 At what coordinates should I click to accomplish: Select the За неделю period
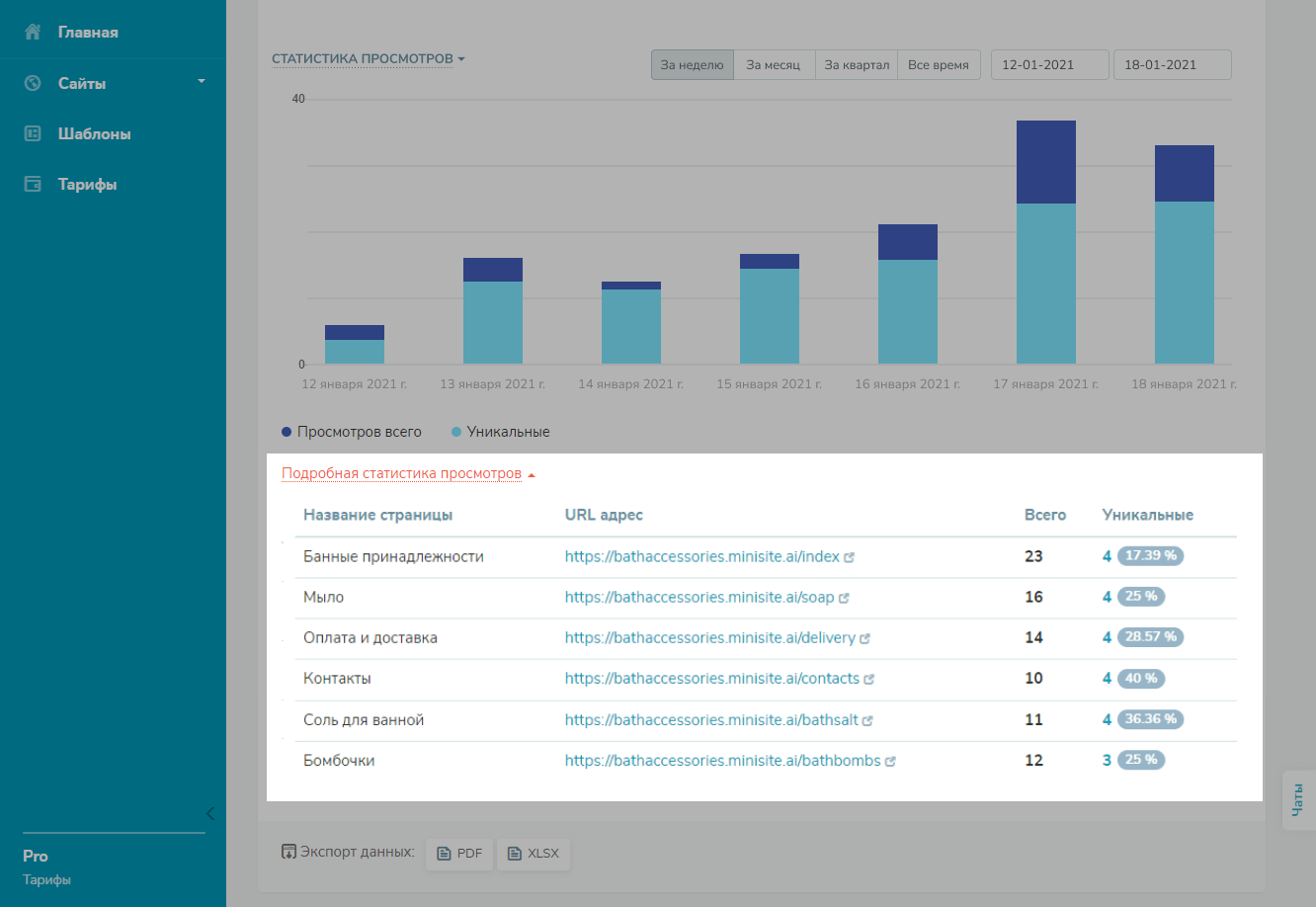click(x=692, y=65)
